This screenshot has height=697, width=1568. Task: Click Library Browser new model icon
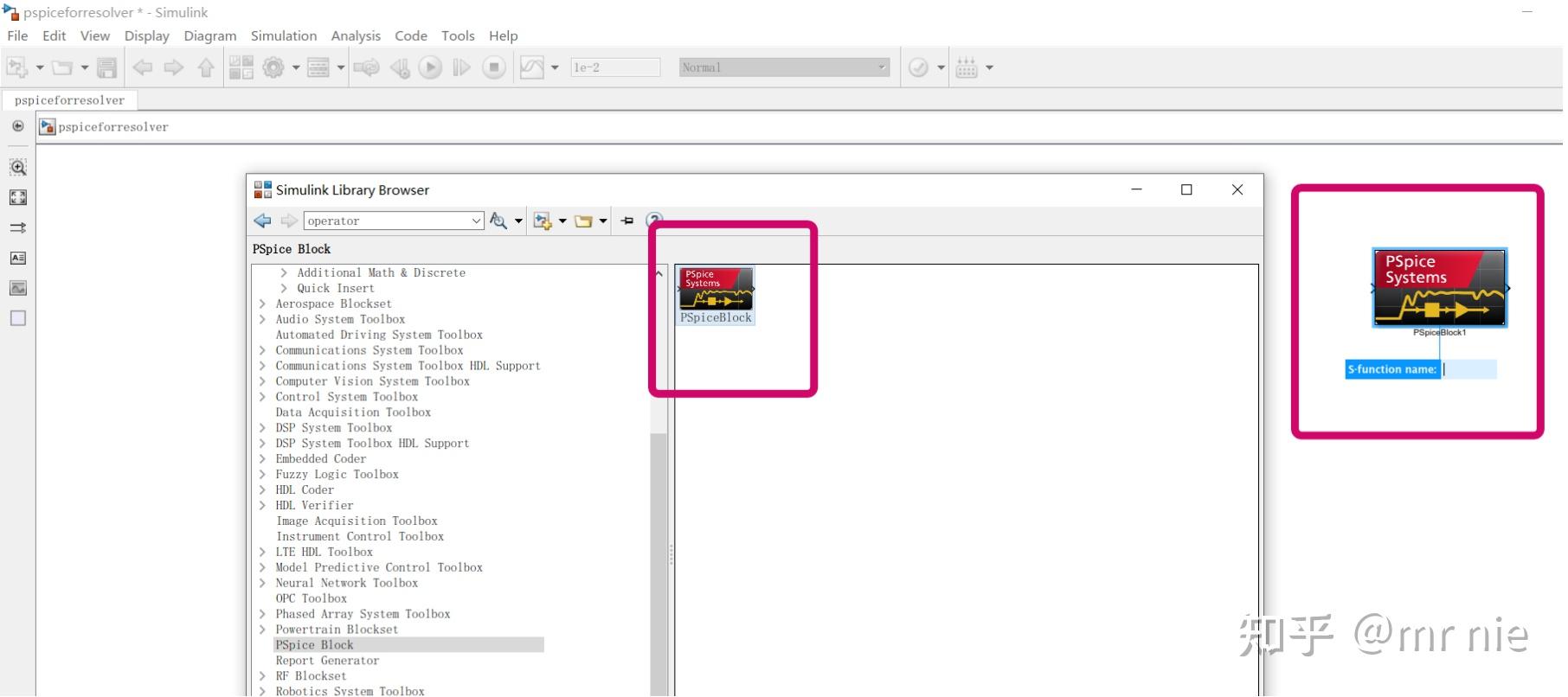(x=543, y=221)
